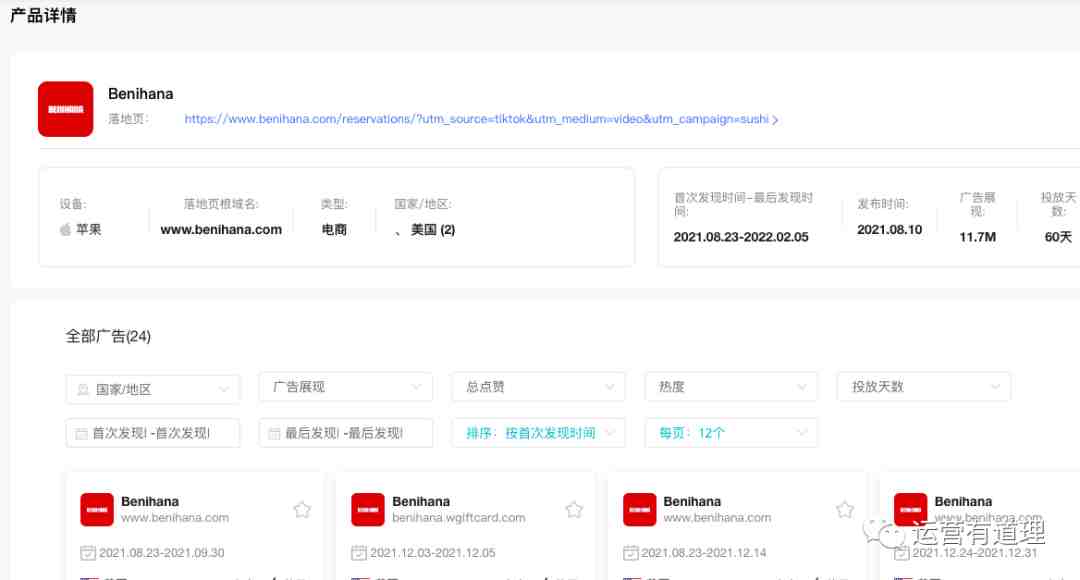
Task: Click the calendar icon in the 最后发现 field
Action: tap(274, 434)
